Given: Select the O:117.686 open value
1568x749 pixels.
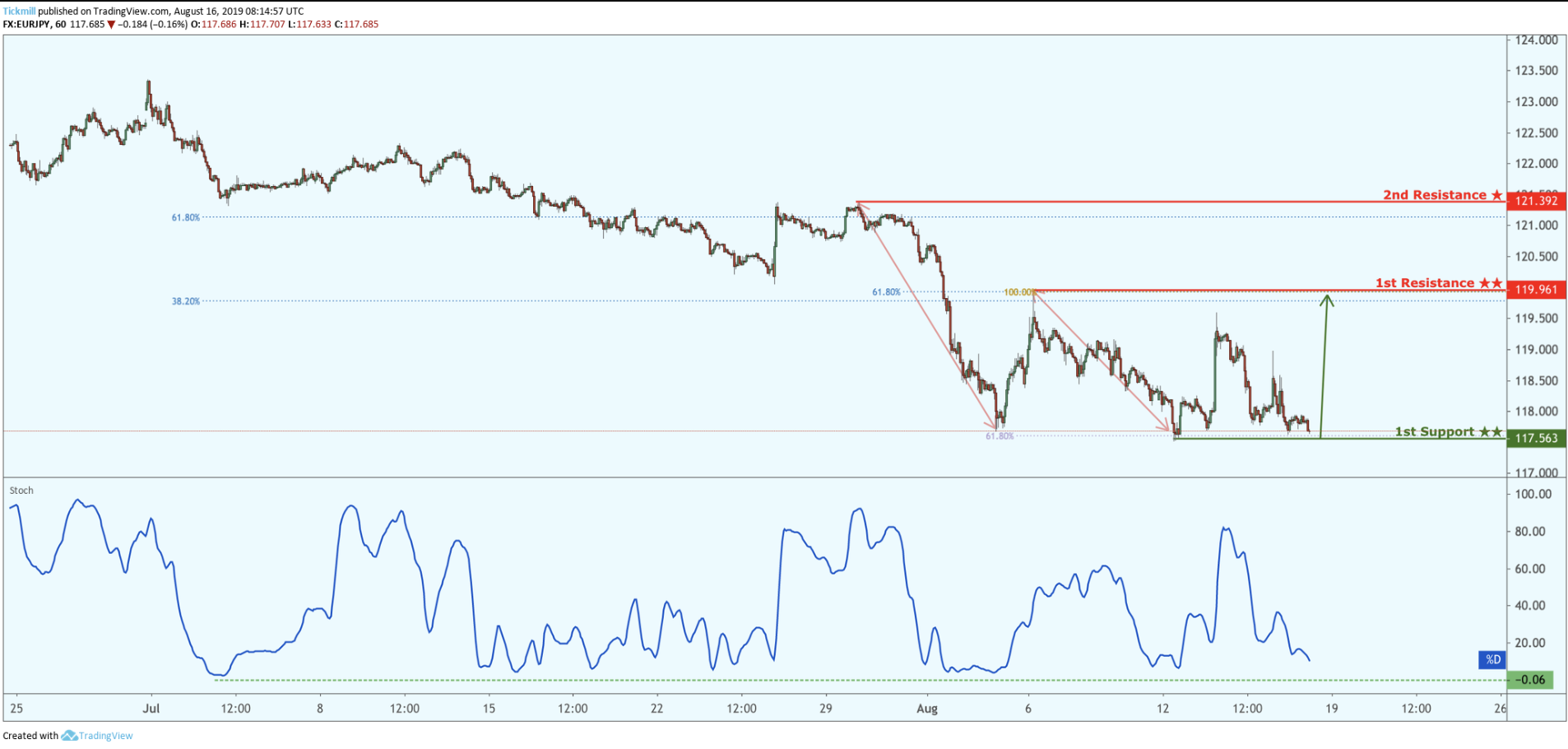Looking at the screenshot, I should click(x=214, y=25).
